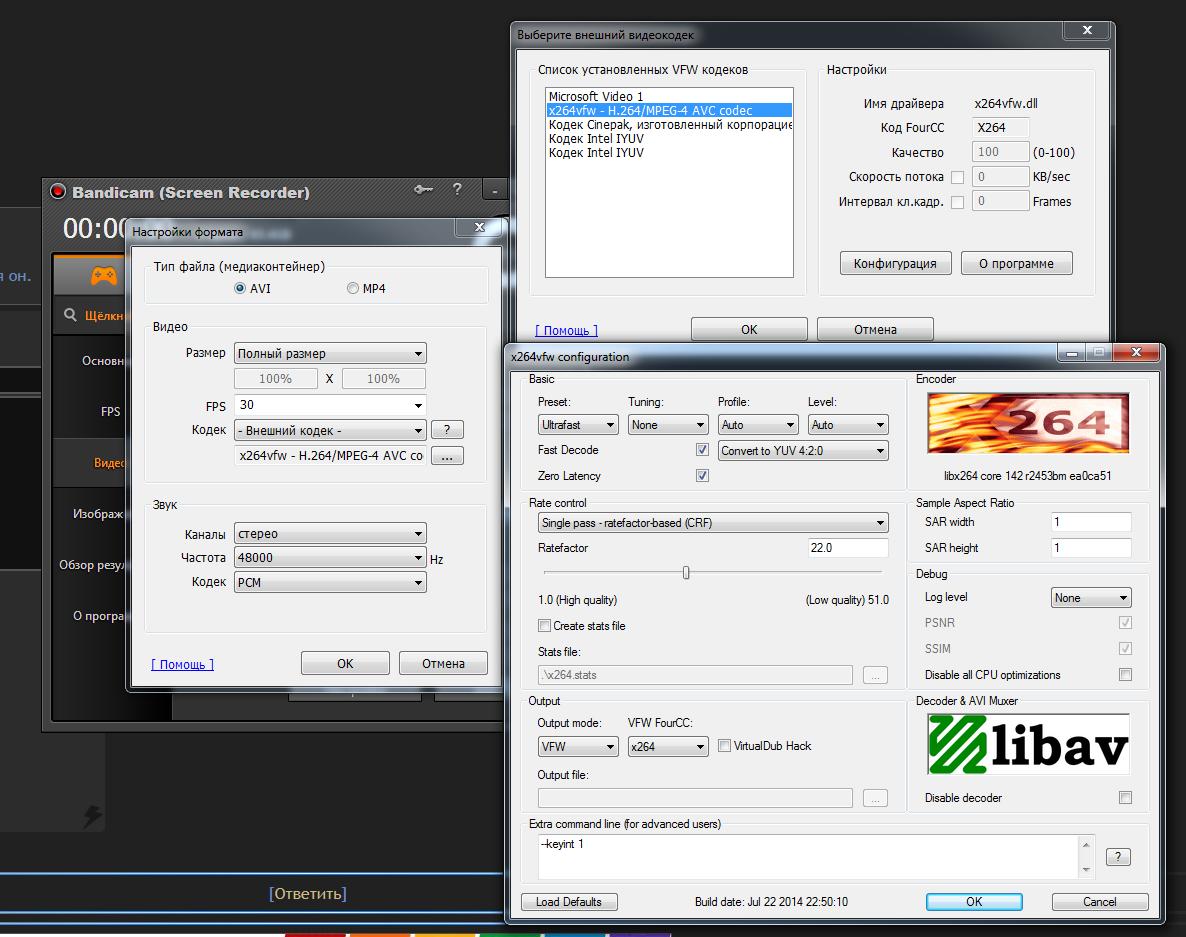This screenshot has width=1186, height=937.
Task: Click the SAR height input field
Action: (1091, 548)
